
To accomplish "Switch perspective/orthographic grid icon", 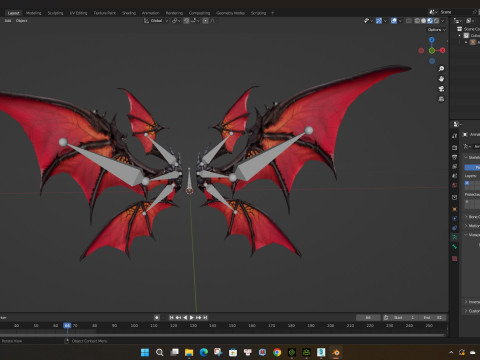I will coord(441,99).
